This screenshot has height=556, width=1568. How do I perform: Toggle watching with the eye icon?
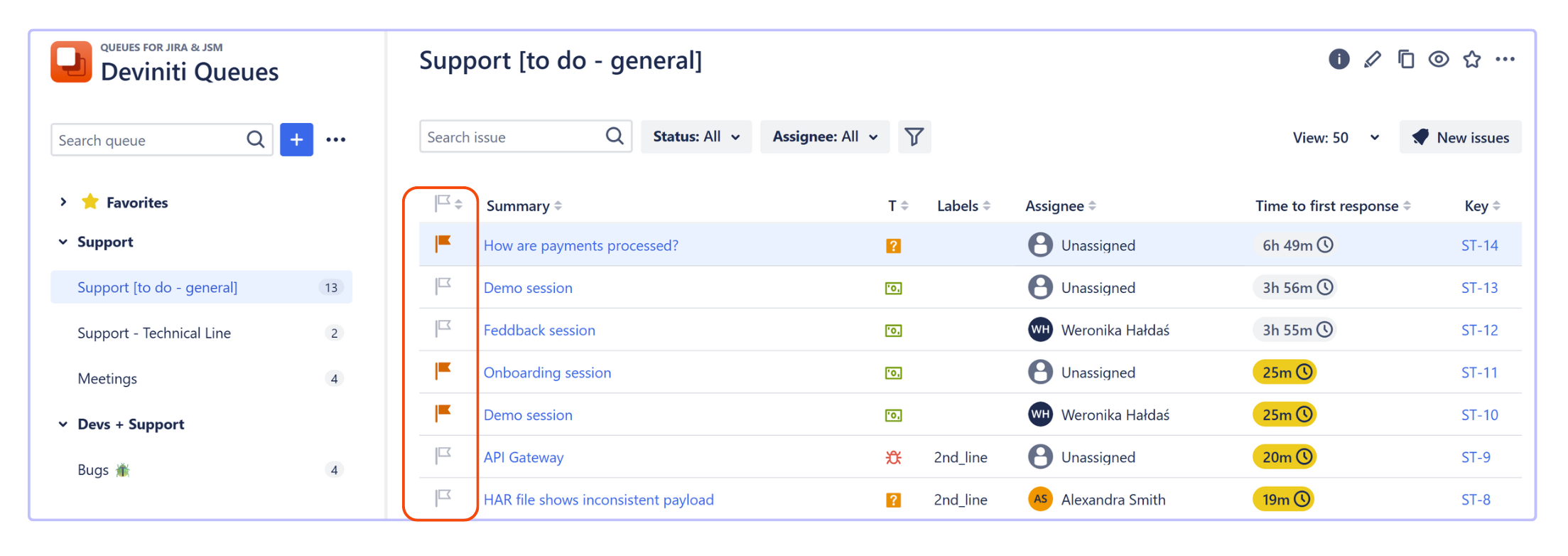(x=1439, y=59)
